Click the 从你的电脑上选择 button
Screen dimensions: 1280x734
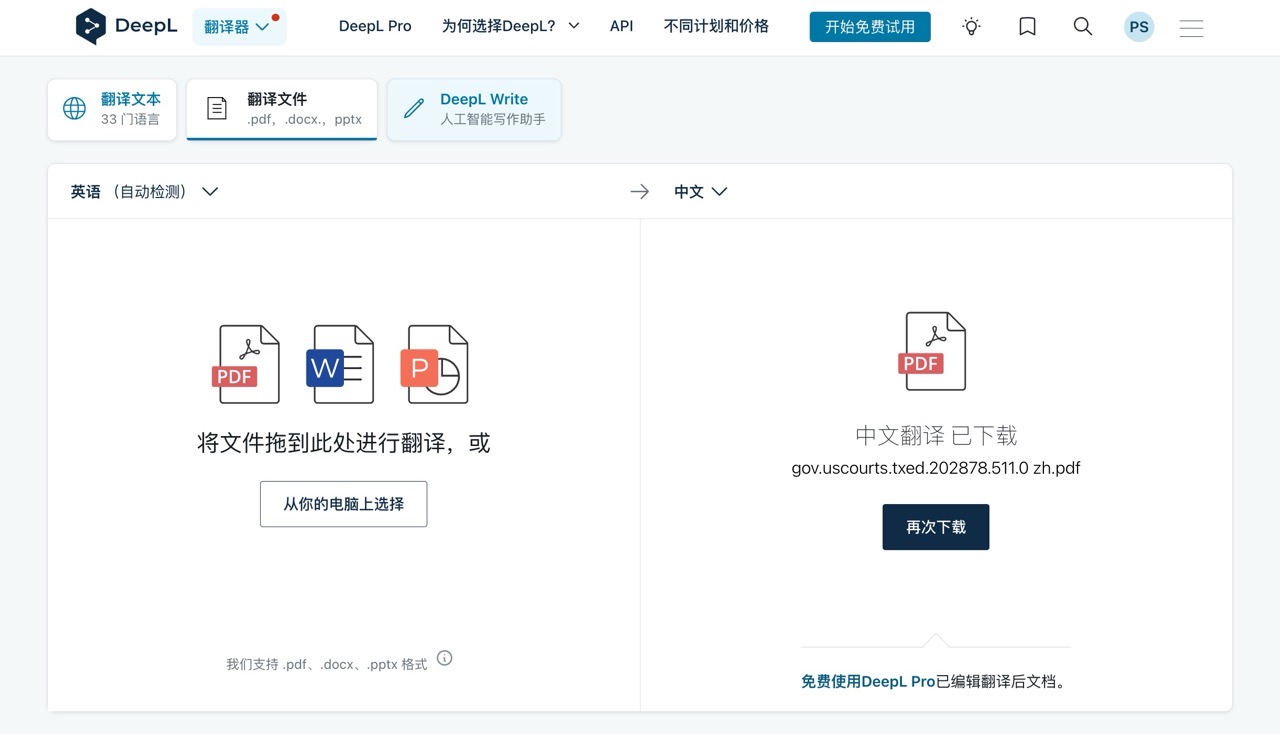coord(343,504)
